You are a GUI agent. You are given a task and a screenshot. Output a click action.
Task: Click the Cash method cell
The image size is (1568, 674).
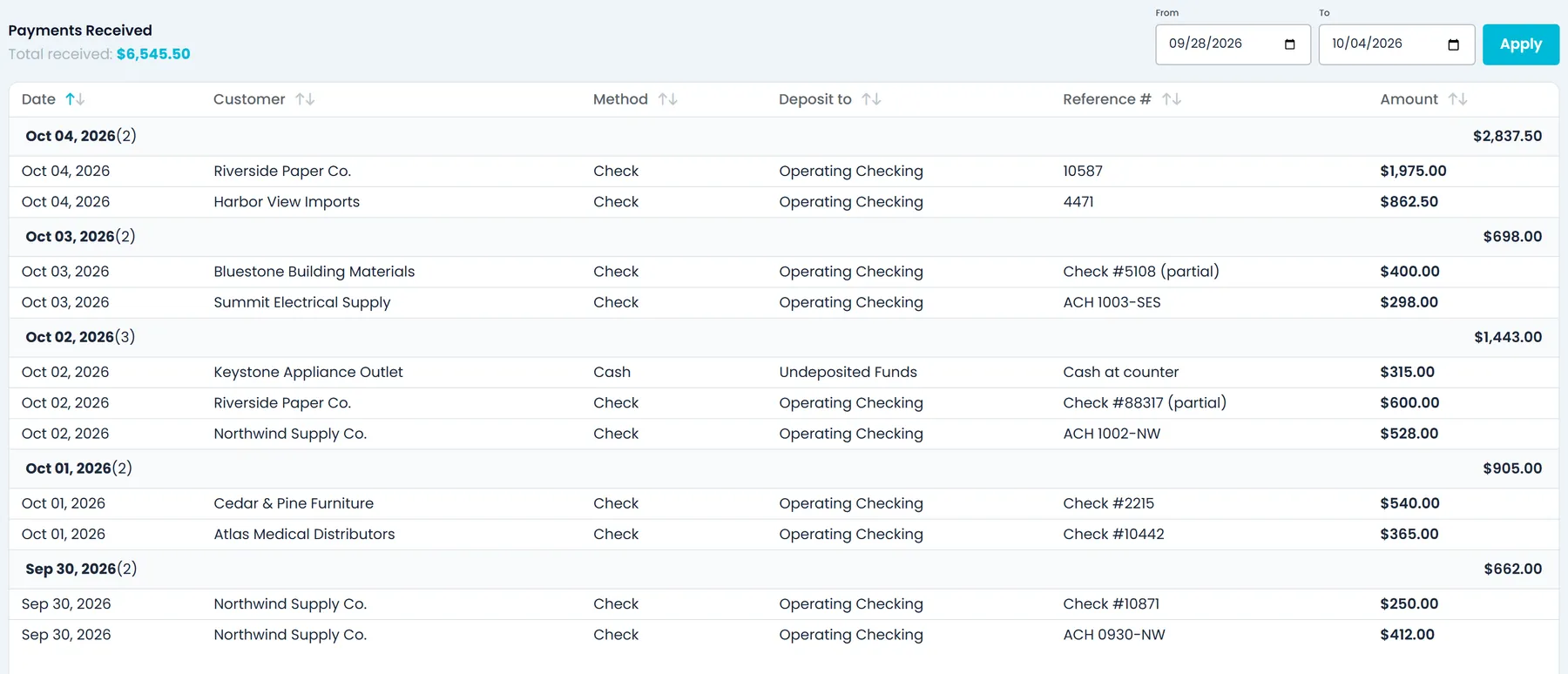(x=612, y=372)
